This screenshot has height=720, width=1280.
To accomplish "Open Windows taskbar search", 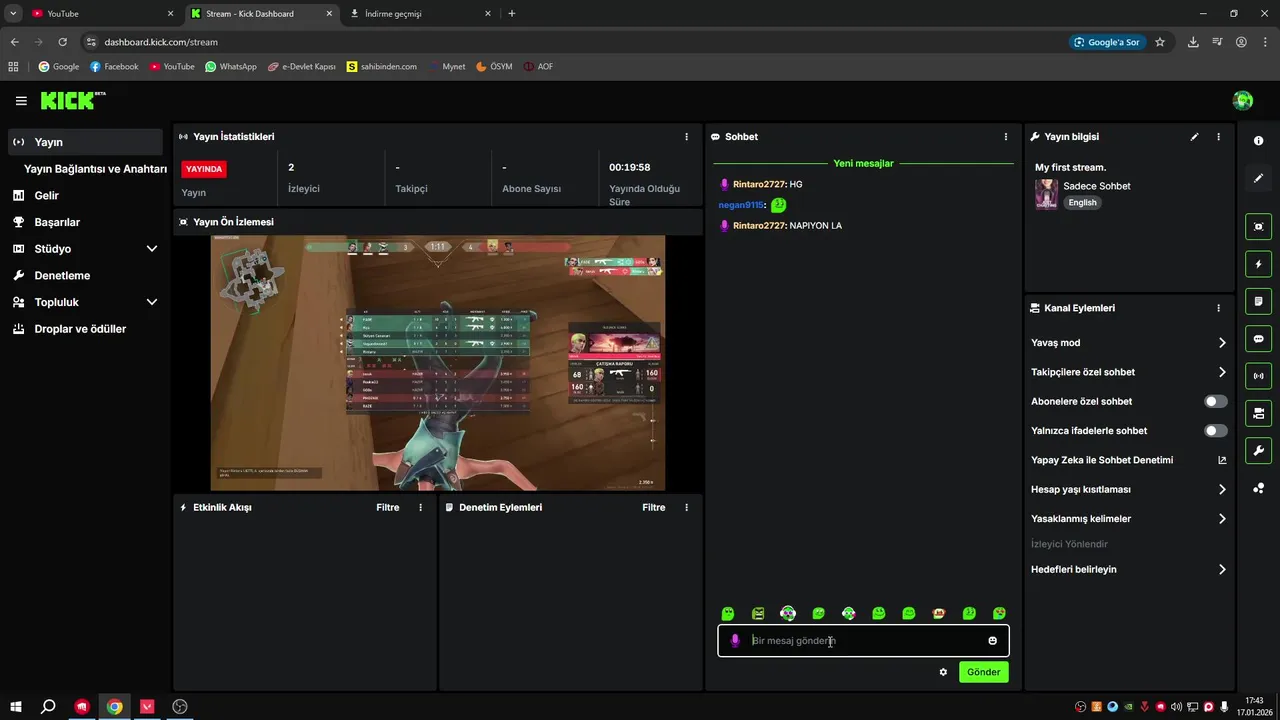I will click(x=48, y=706).
